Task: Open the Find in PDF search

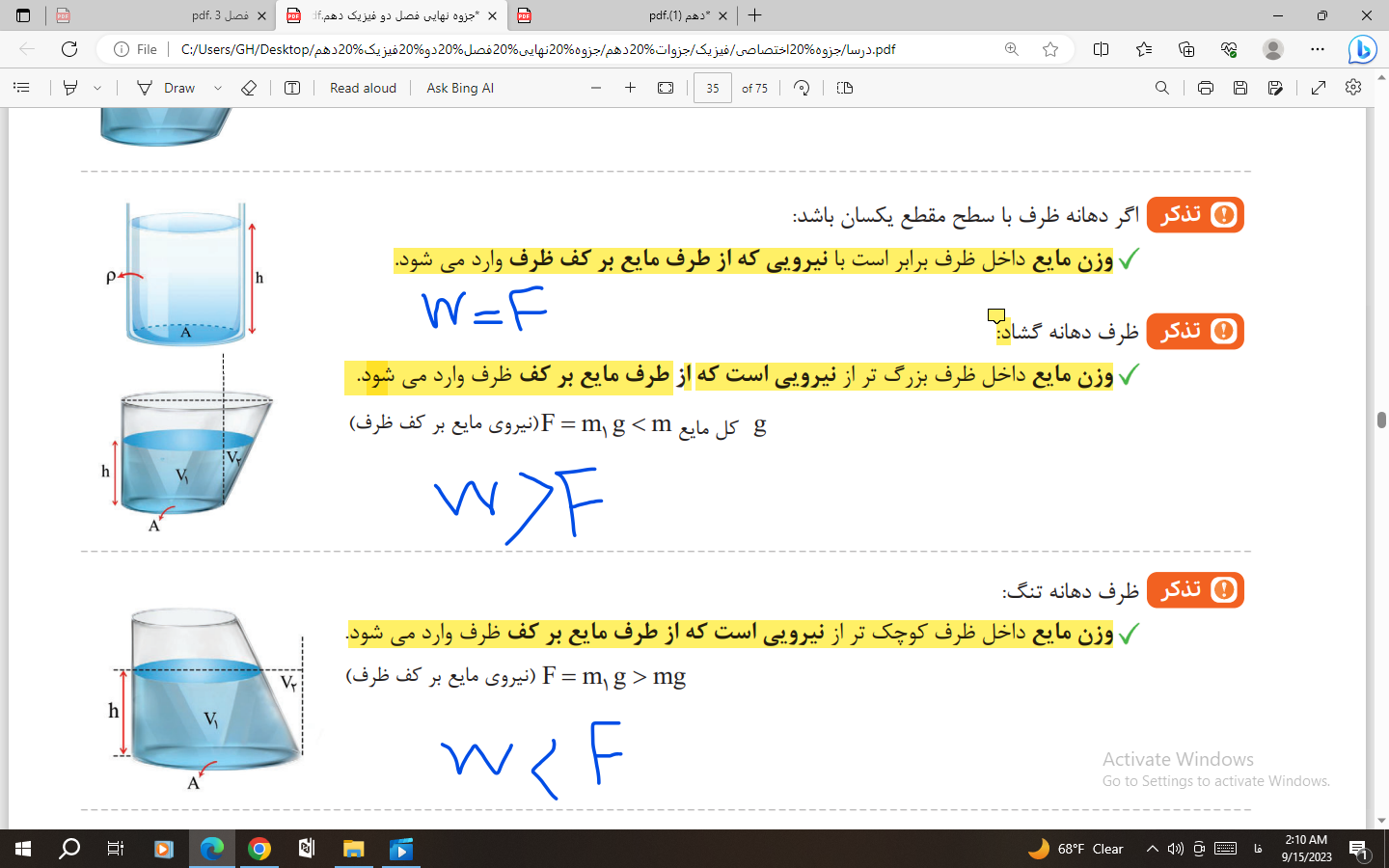Action: [1162, 88]
